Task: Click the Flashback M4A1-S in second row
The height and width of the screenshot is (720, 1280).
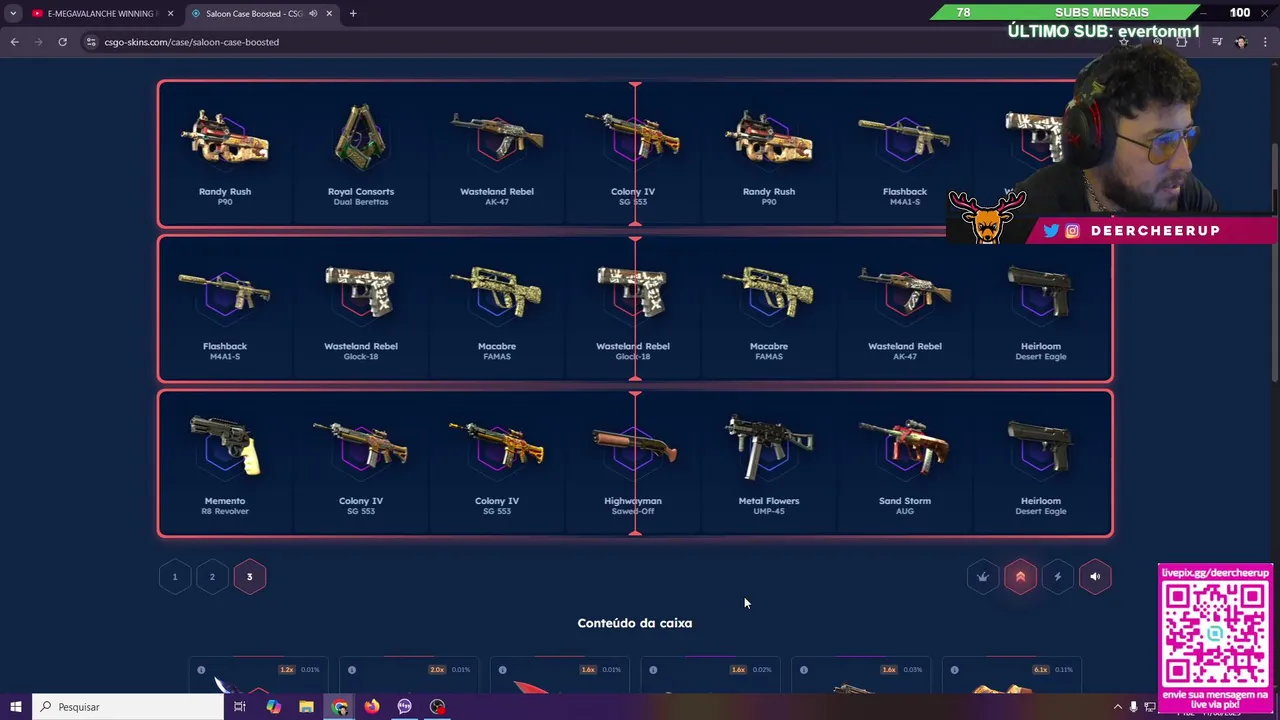Action: (225, 309)
